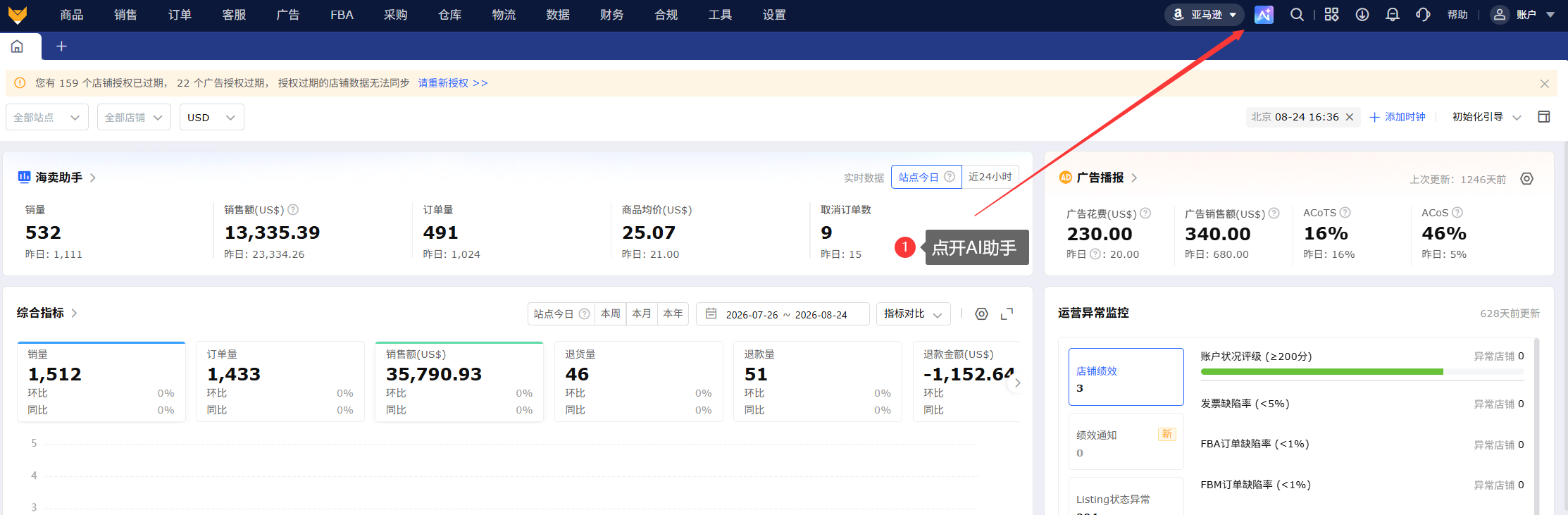Show next metric cards with right arrow
1568x515 pixels.
pos(1016,383)
